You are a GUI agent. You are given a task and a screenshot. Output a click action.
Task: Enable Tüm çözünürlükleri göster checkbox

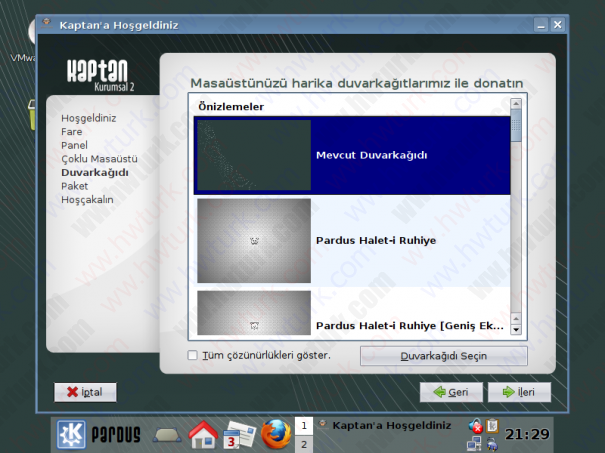[192, 355]
